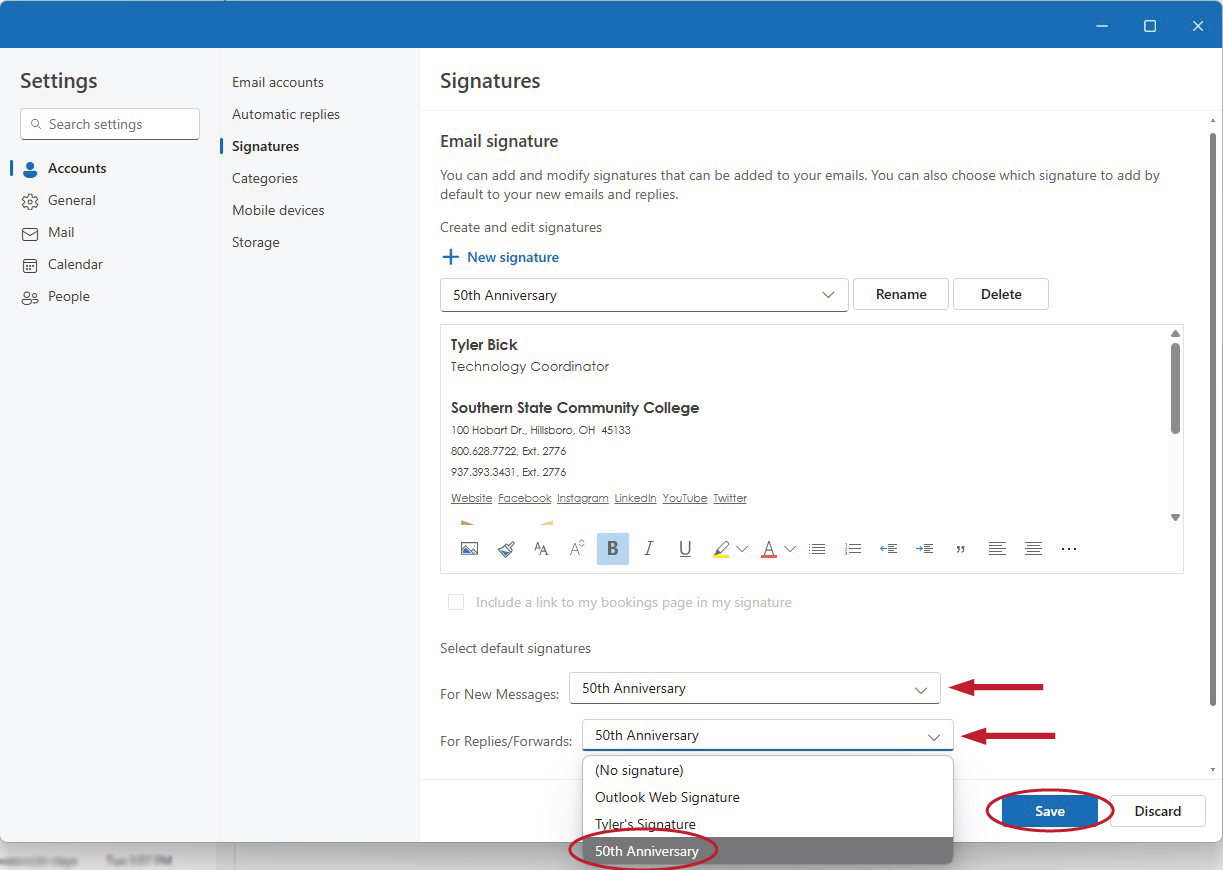Open the edit signature selector dropdown
Image resolution: width=1223 pixels, height=870 pixels.
pos(644,295)
